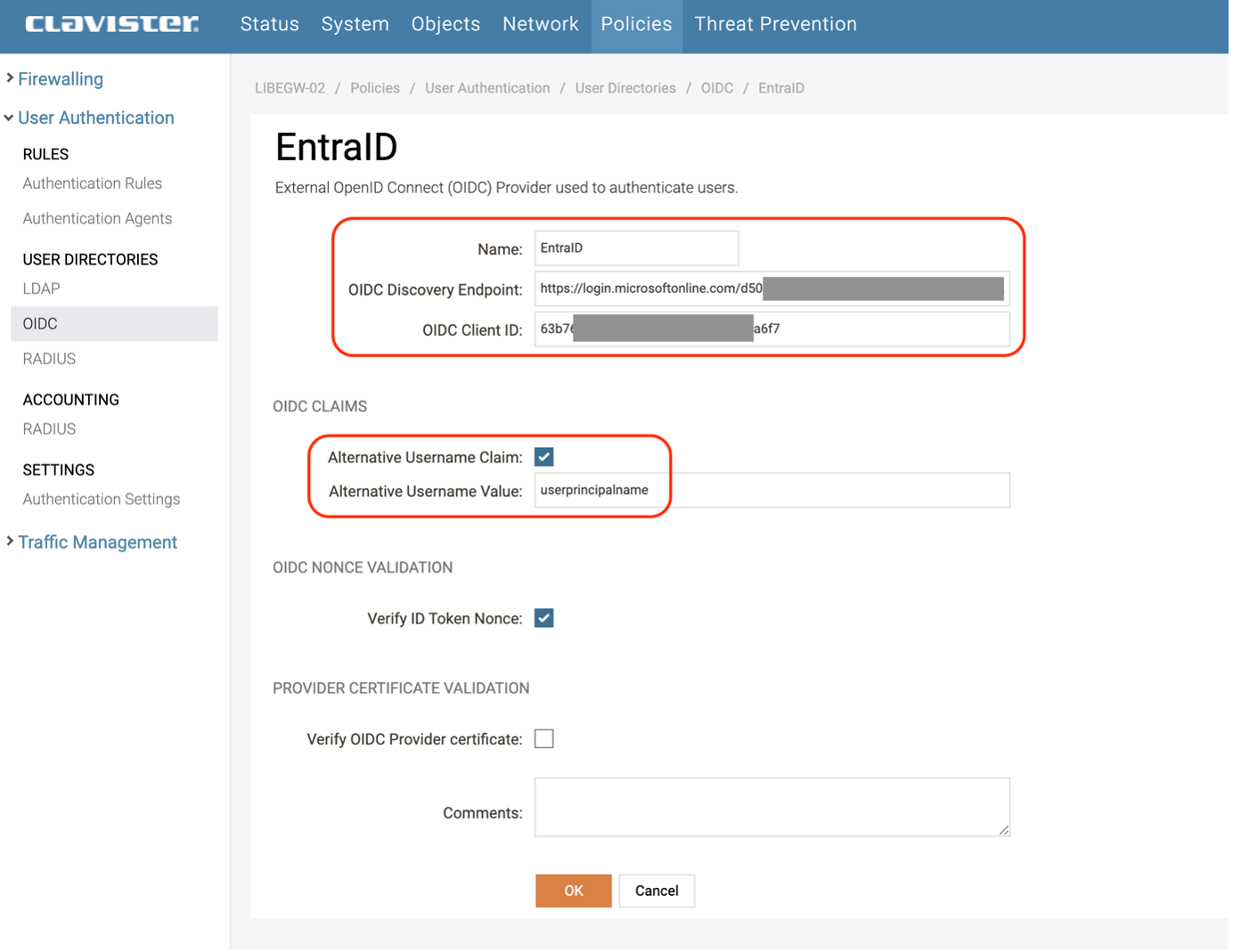Click the Comments resize handle
This screenshot has width=1233, height=952.
[x=1004, y=830]
